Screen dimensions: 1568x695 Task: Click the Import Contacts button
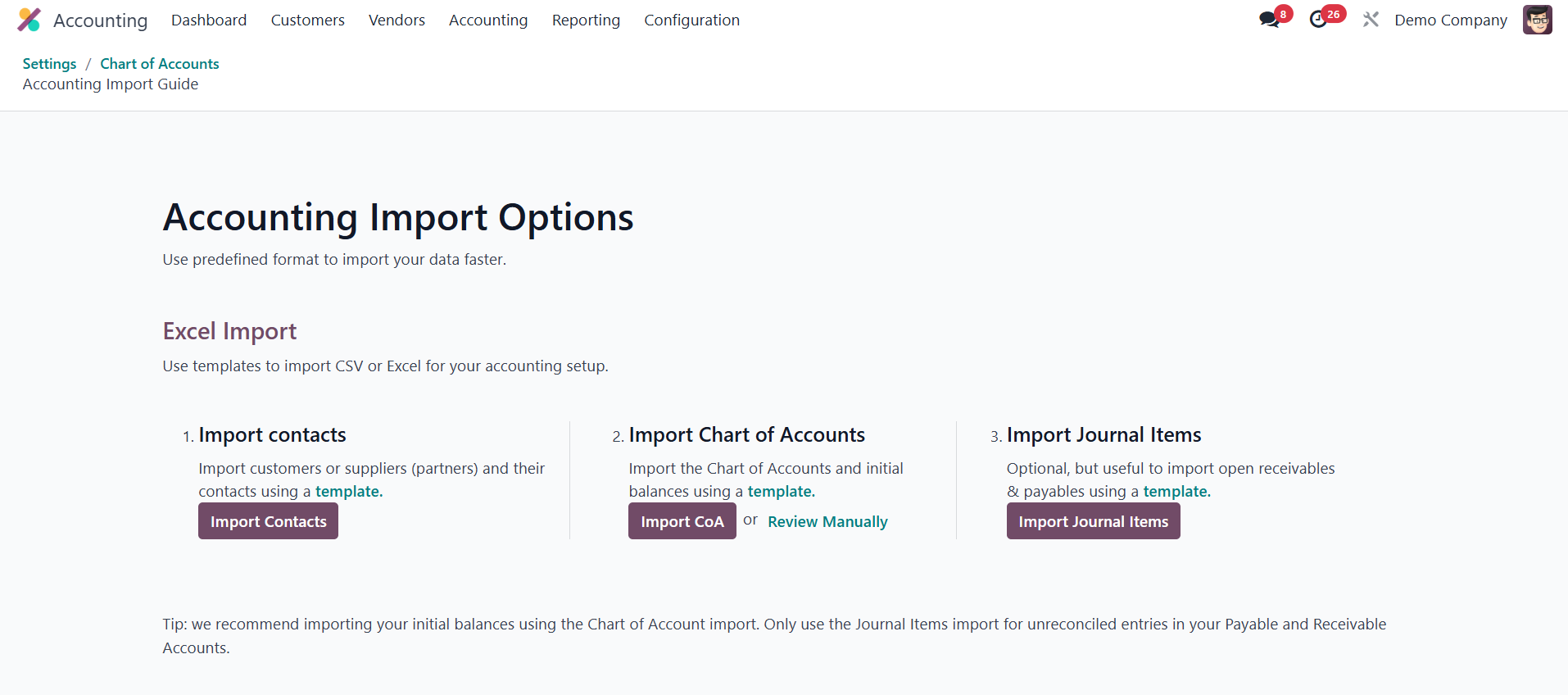click(268, 521)
